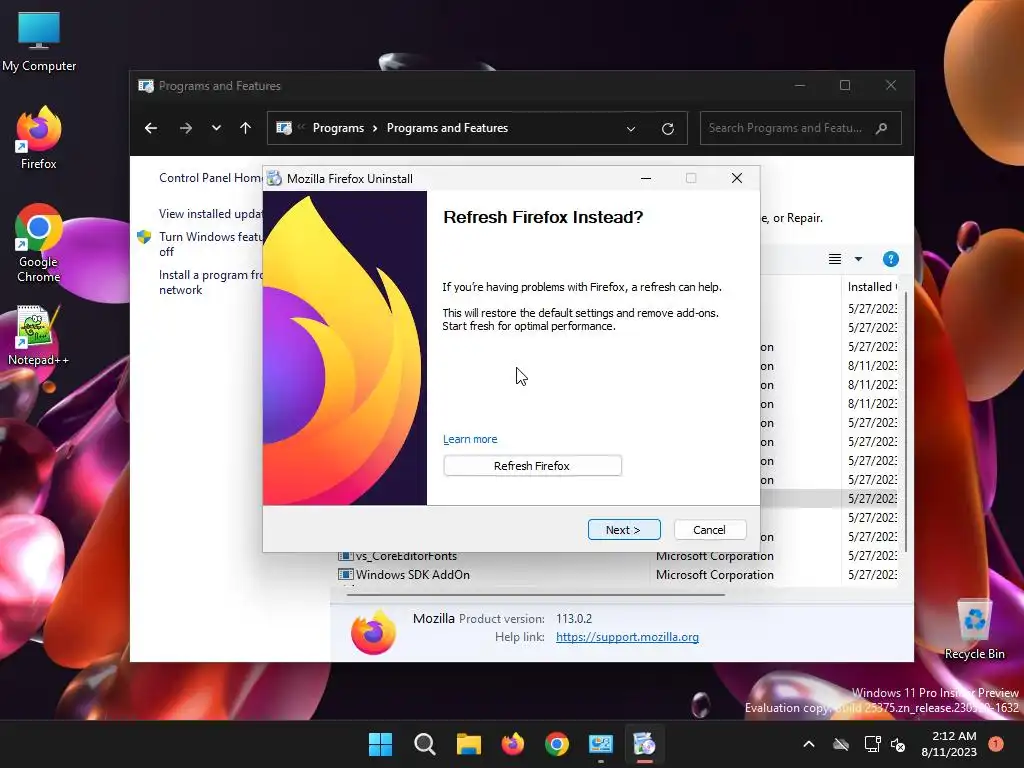Open Control Panel Home link
The width and height of the screenshot is (1024, 768).
(210, 178)
